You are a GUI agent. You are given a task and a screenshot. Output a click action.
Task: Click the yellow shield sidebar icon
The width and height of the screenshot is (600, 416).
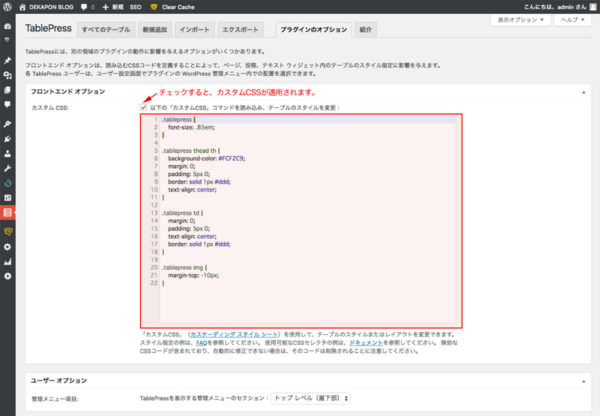click(x=8, y=232)
